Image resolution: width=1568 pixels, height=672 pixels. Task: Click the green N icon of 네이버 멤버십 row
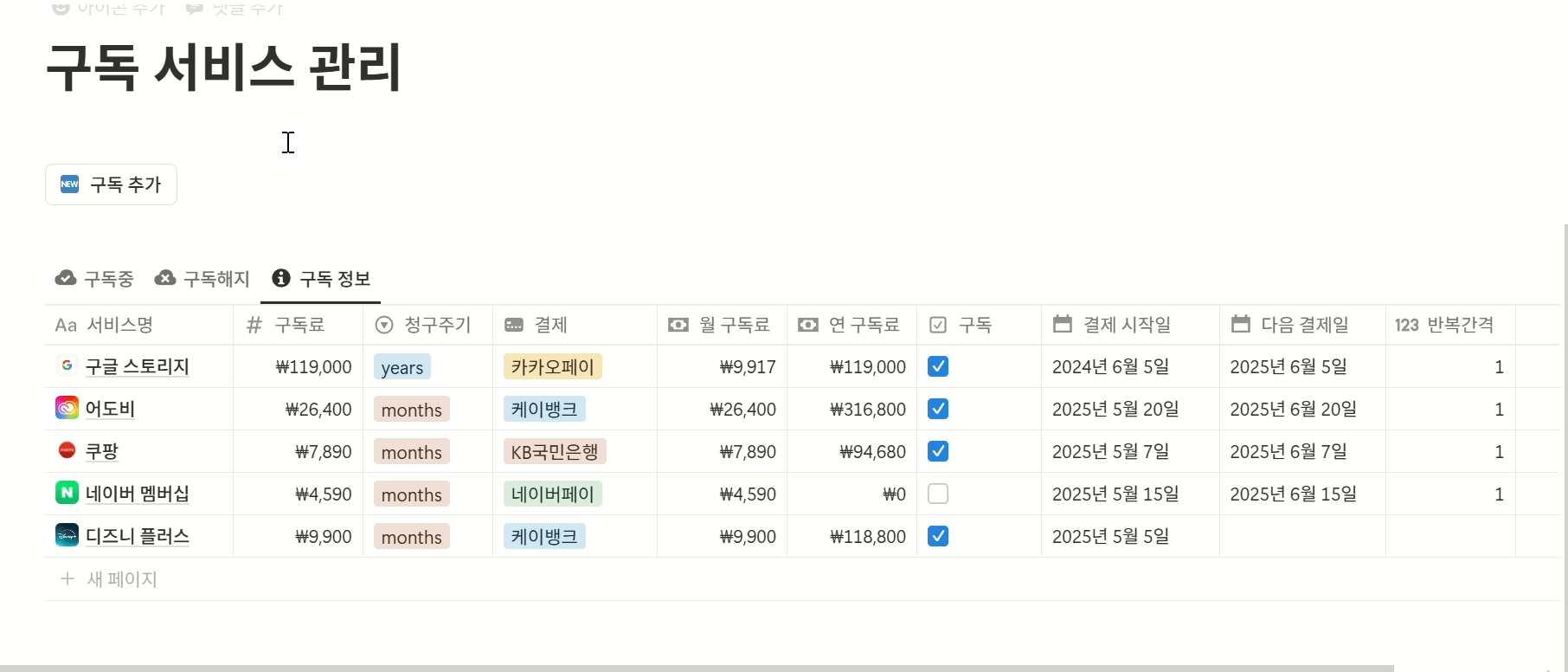67,493
